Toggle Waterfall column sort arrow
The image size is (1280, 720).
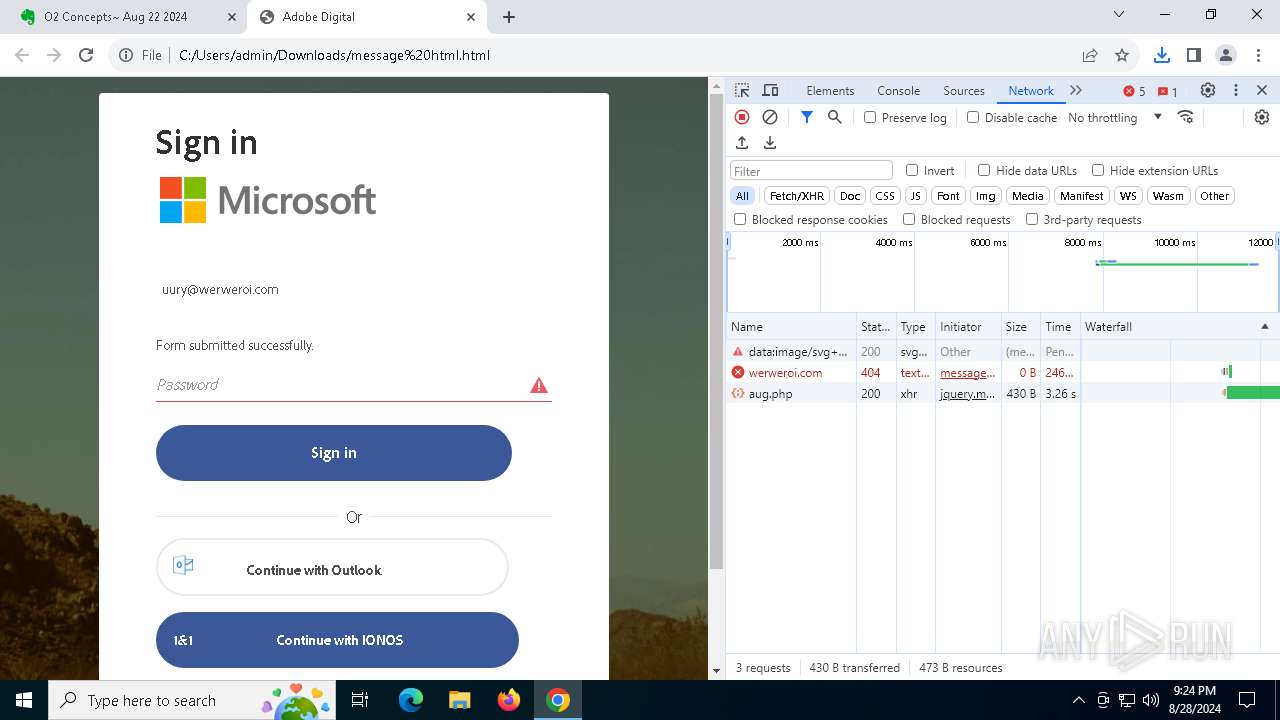[1264, 327]
